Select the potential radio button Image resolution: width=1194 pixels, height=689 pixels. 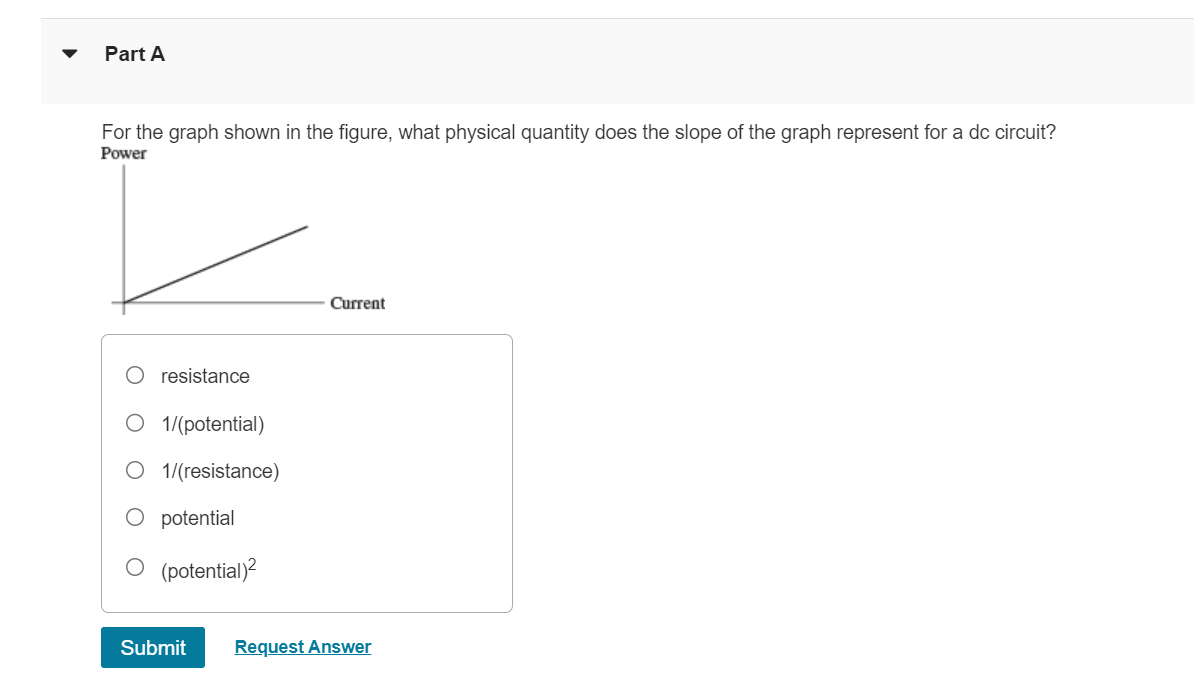[135, 517]
